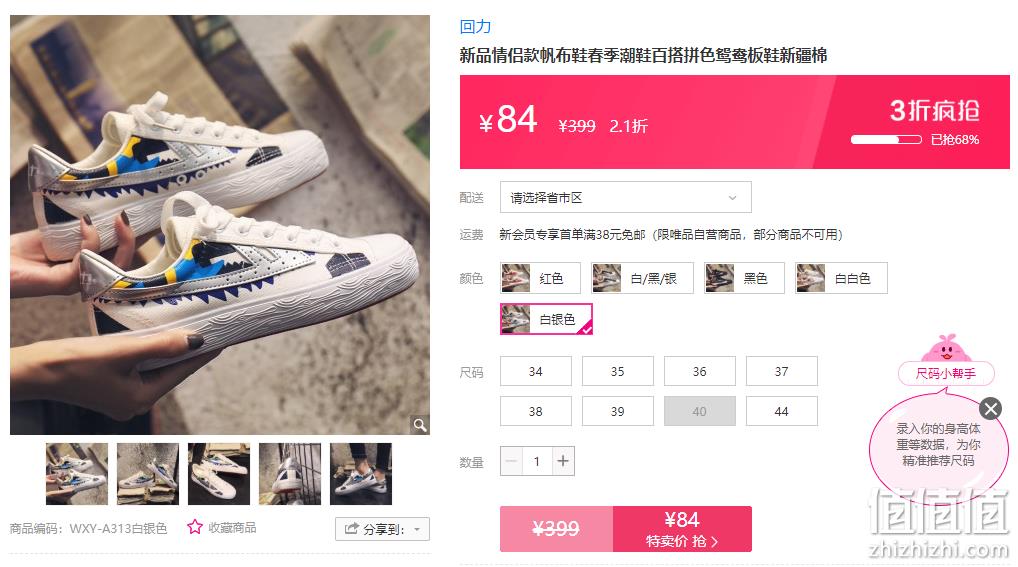The image size is (1018, 567).
Task: Decrease quantity with the minus button
Action: [511, 461]
